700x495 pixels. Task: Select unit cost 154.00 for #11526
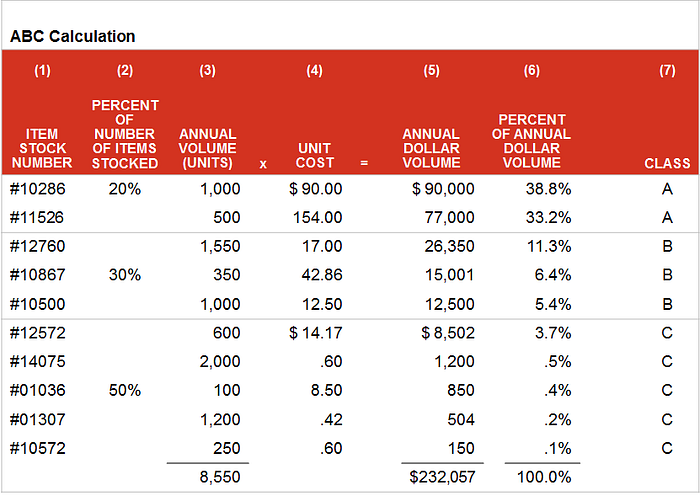(317, 217)
